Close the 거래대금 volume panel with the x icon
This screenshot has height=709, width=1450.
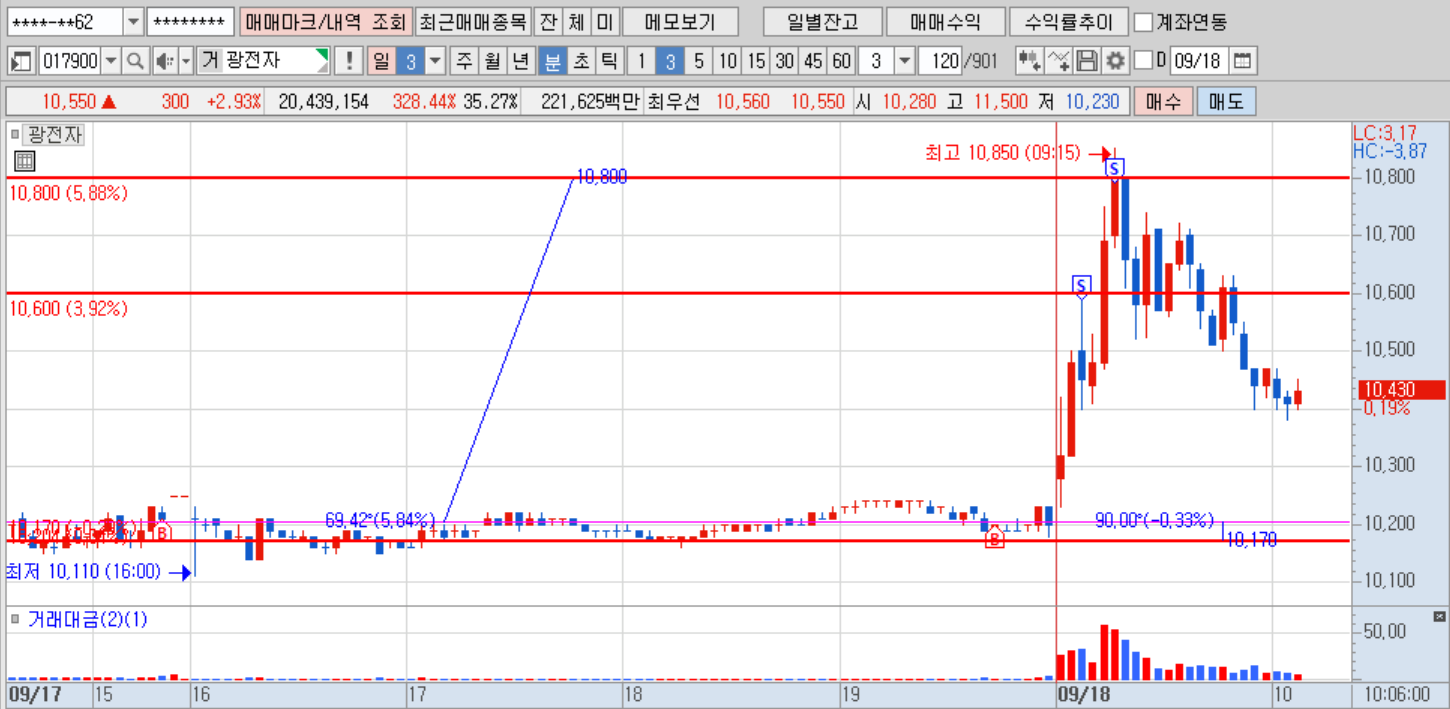pyautogui.click(x=1440, y=616)
